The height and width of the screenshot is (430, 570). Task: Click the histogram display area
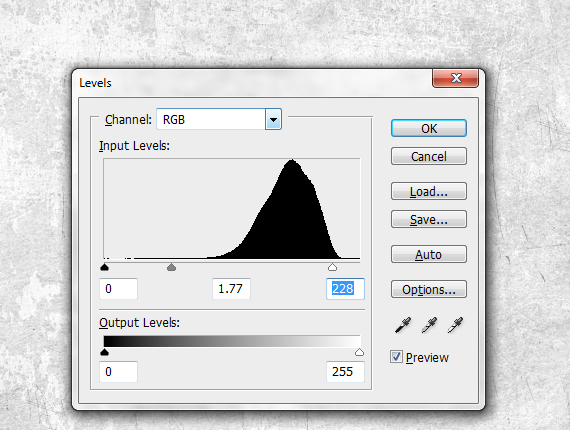click(232, 209)
